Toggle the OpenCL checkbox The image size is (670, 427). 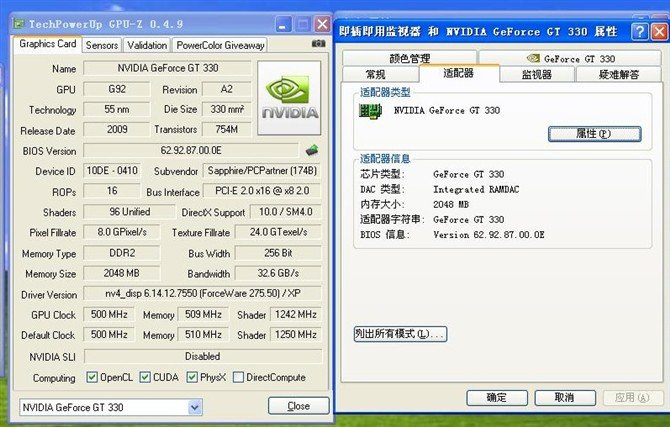pyautogui.click(x=92, y=377)
